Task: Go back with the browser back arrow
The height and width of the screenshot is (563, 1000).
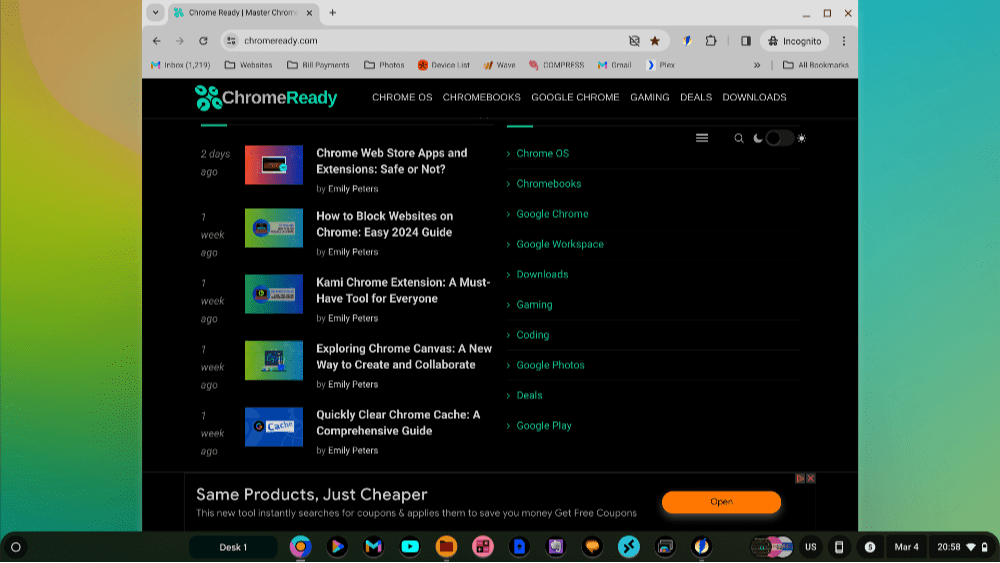Action: pos(157,41)
